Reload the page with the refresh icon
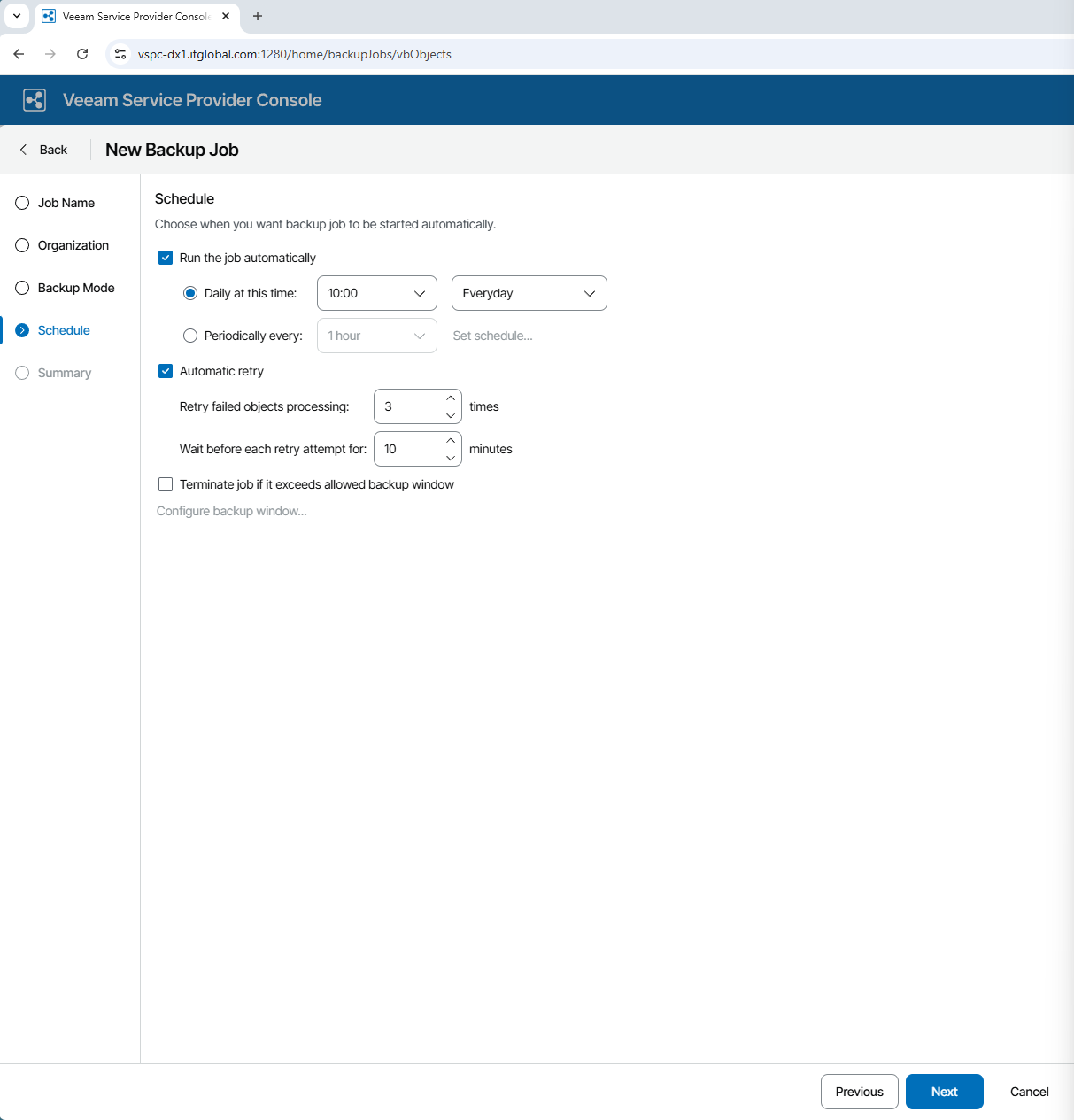Screen dimensions: 1074x1120 coord(82,54)
